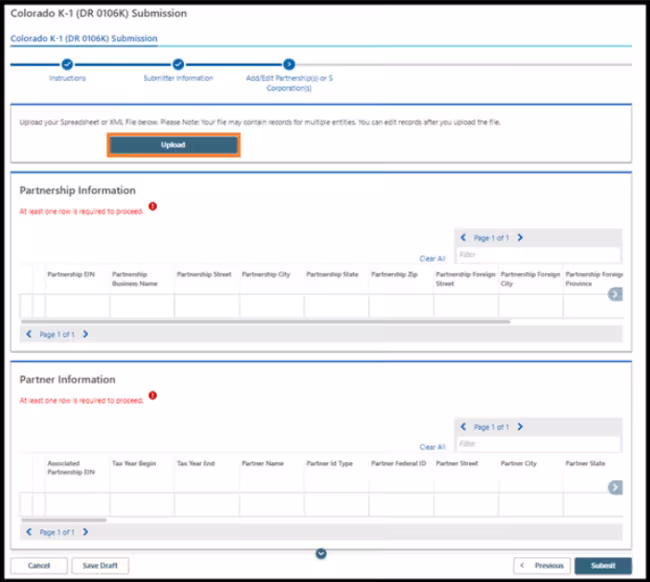The image size is (650, 582).
Task: Sort by Partnership Street column header
Action: pos(204,274)
